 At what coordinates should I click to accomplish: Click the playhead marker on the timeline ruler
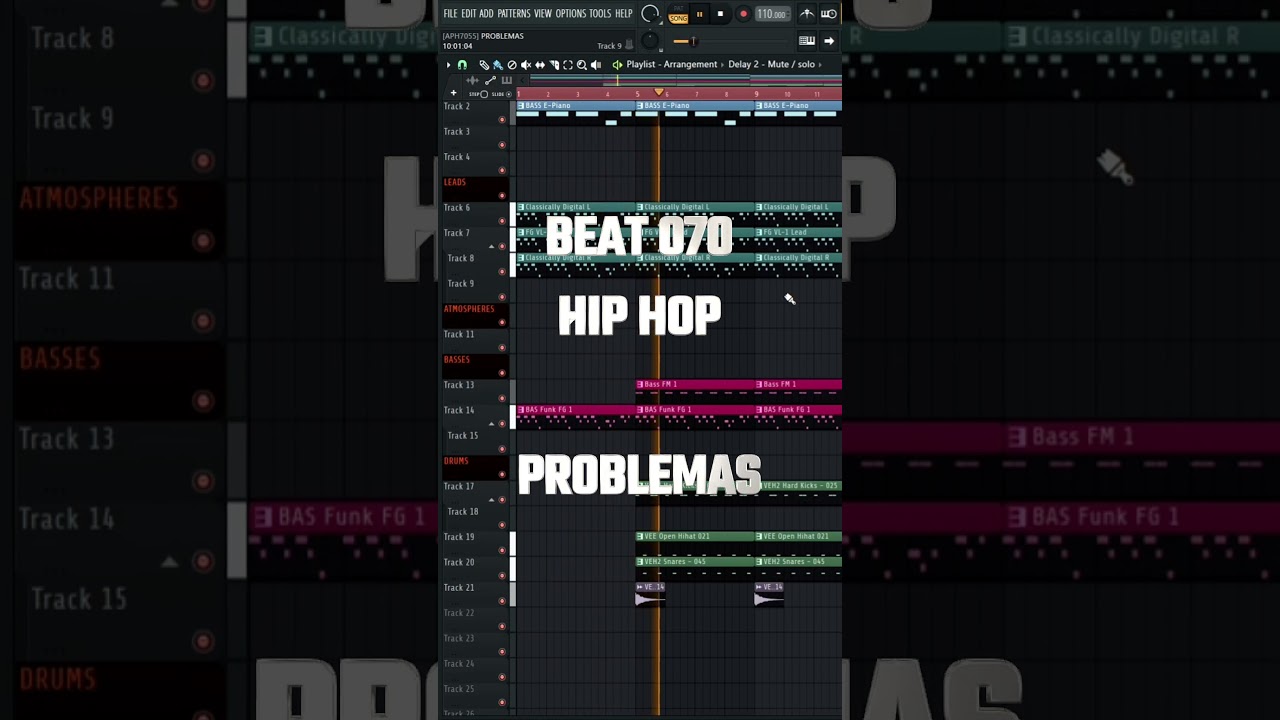(658, 93)
